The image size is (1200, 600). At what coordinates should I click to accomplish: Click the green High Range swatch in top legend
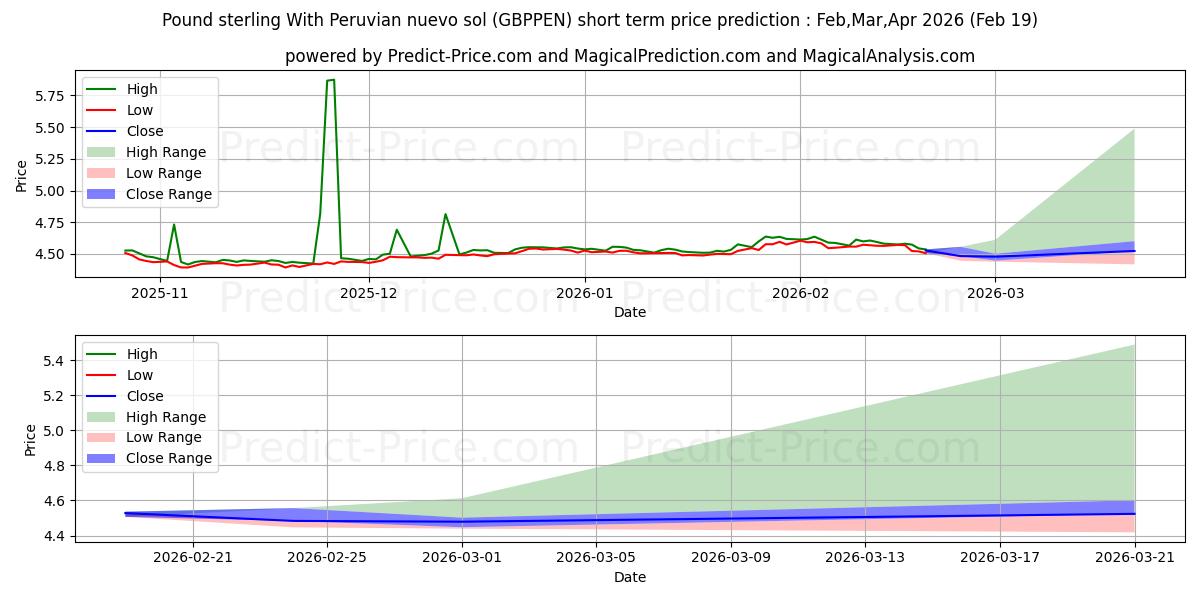pyautogui.click(x=102, y=152)
